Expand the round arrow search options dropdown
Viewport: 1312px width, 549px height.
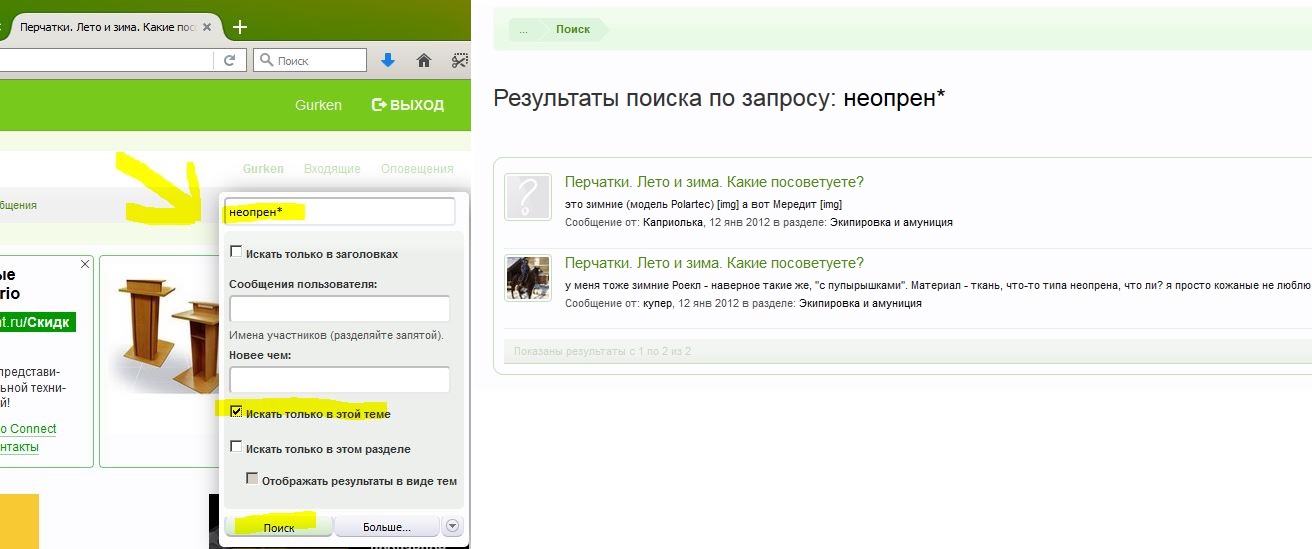453,526
